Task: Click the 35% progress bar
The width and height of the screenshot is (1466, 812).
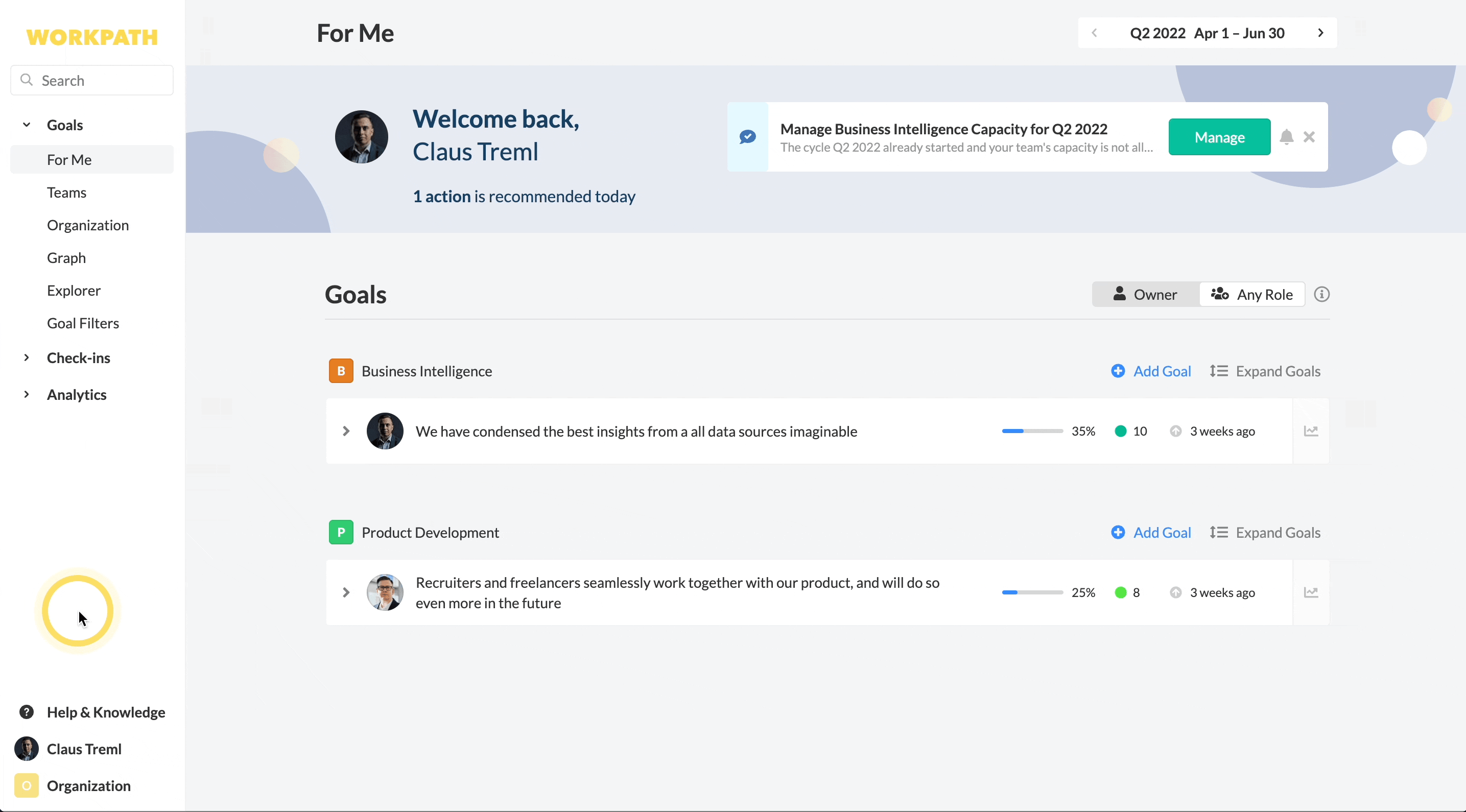Action: [x=1032, y=431]
